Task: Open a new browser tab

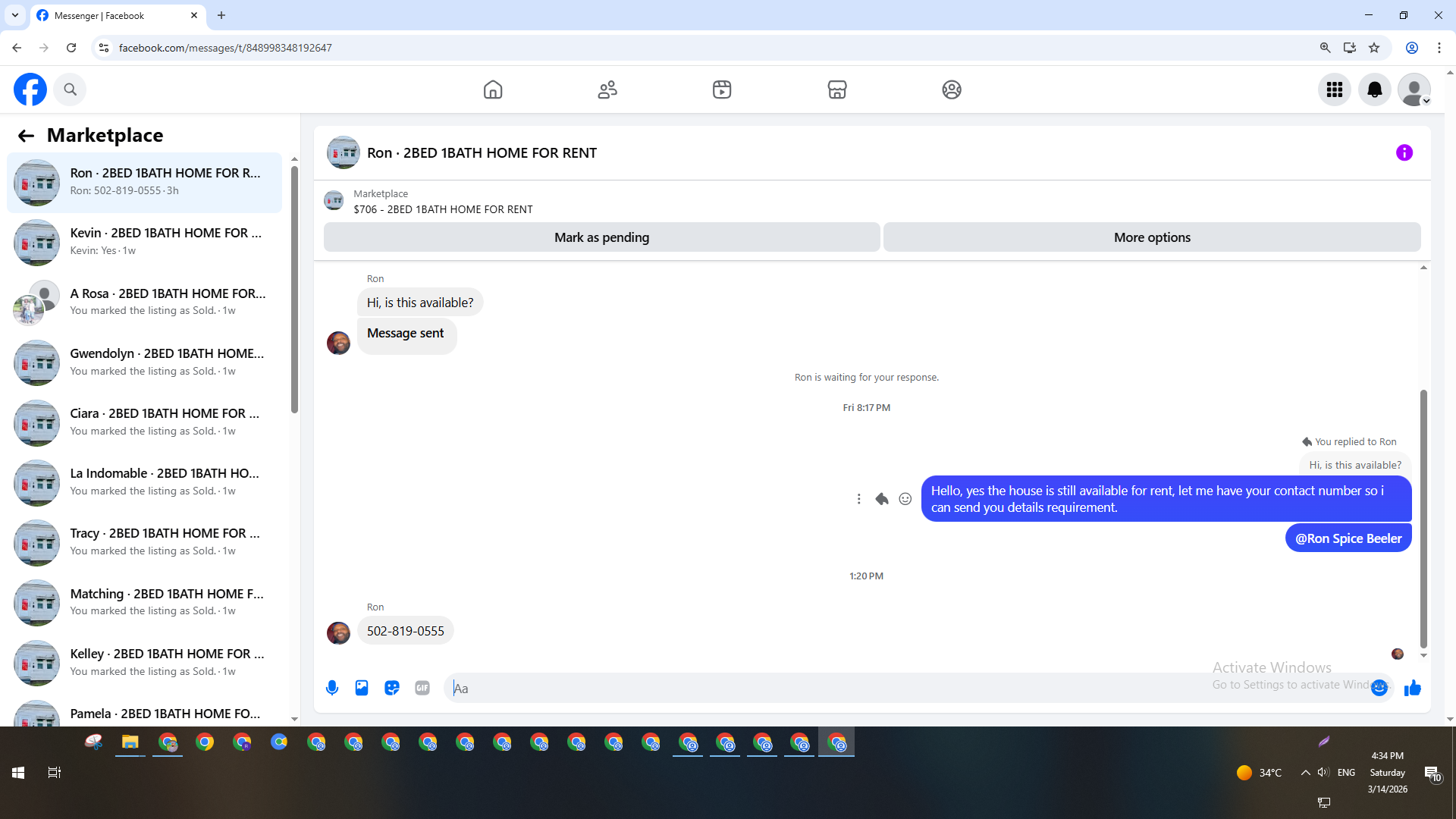Action: 221,15
